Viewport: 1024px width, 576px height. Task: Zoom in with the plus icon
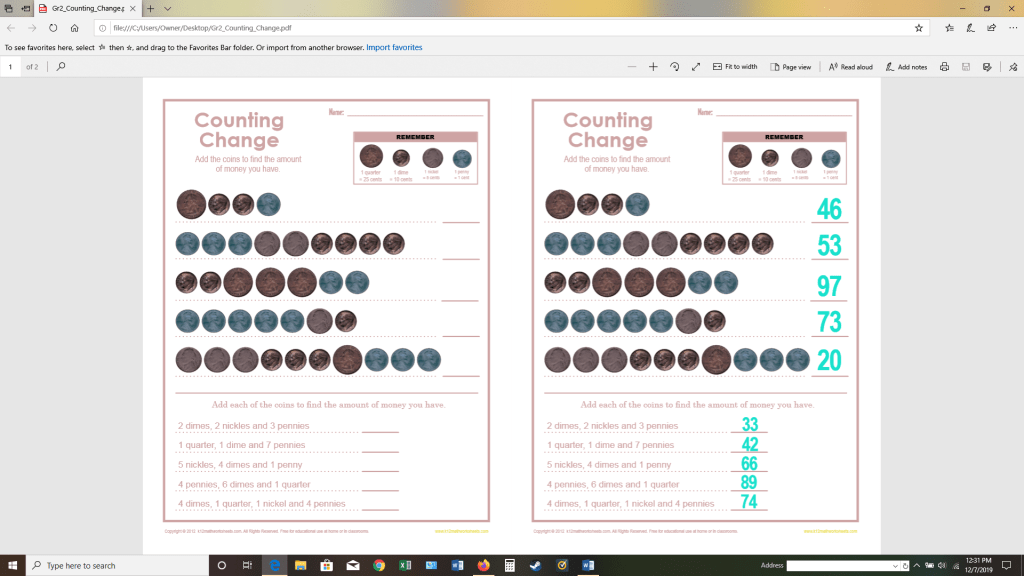[653, 67]
